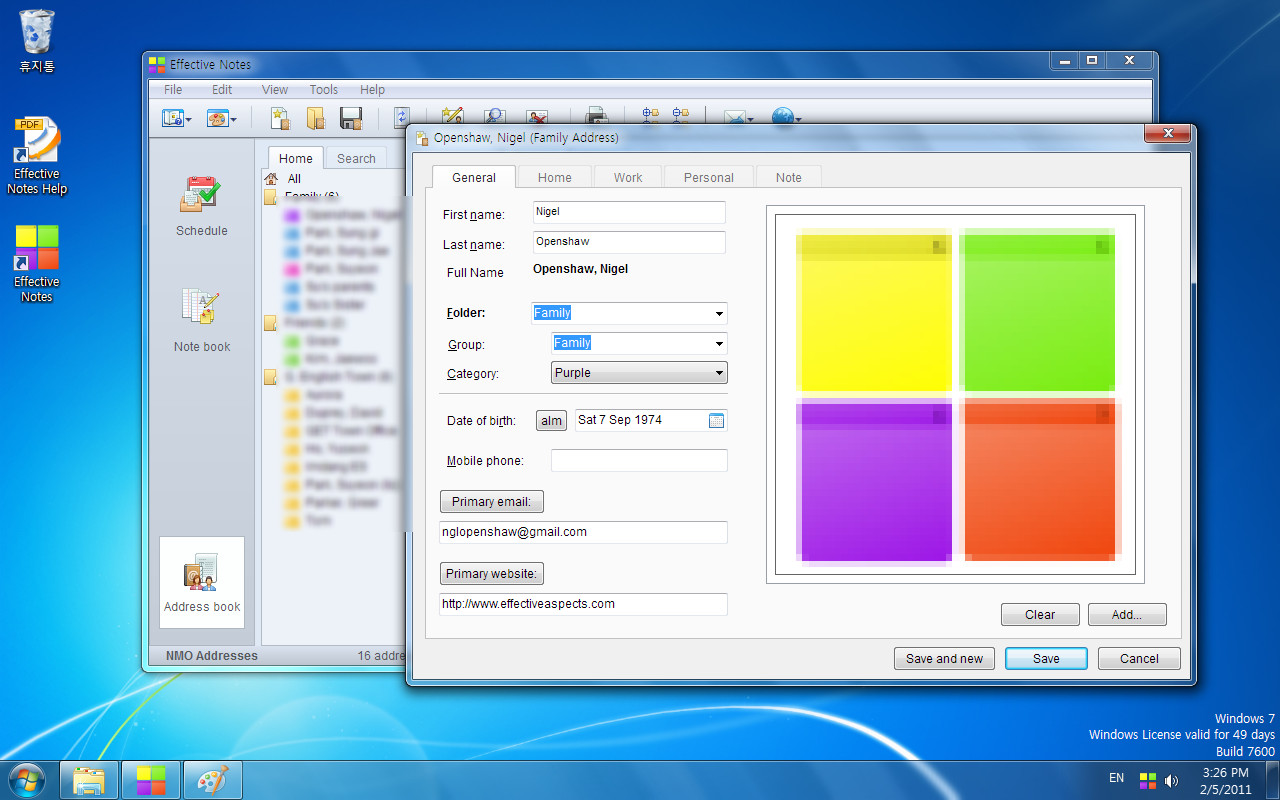Screen dimensions: 1280x800
Task: Switch to the Work tab
Action: tap(628, 177)
